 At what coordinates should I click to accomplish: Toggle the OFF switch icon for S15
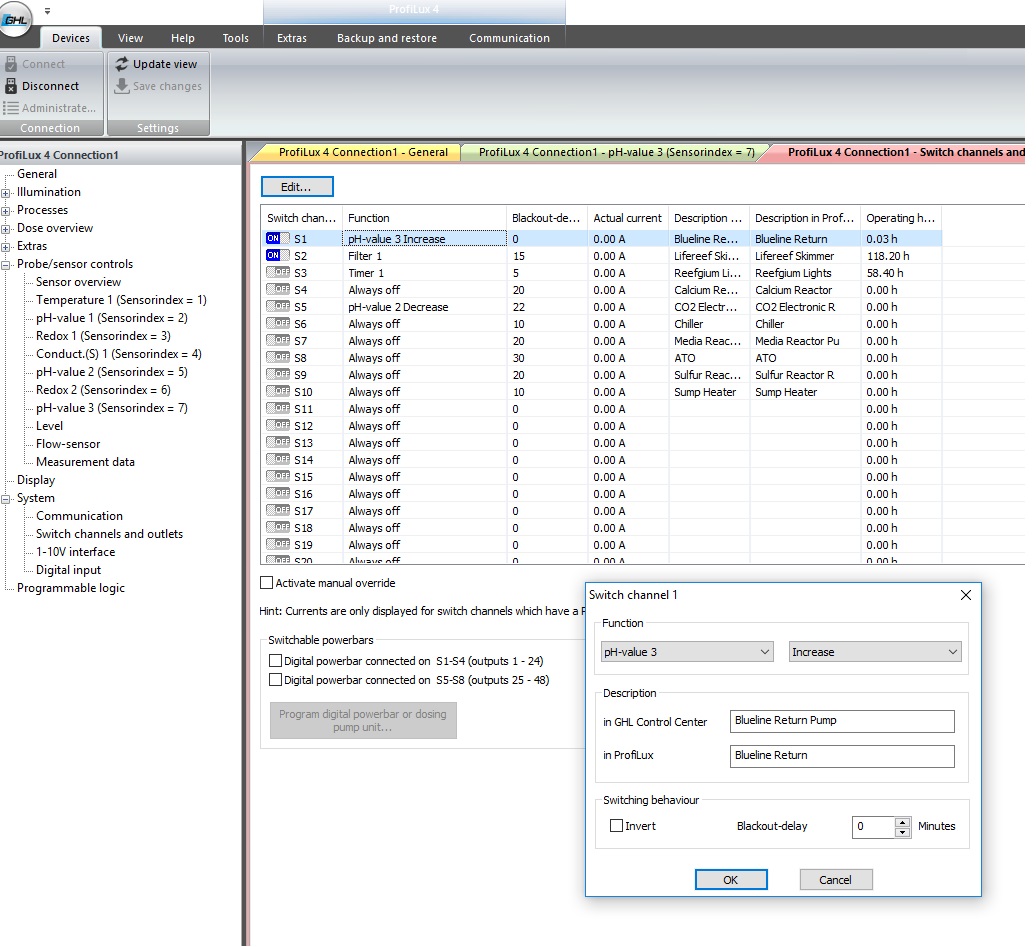pyautogui.click(x=278, y=476)
